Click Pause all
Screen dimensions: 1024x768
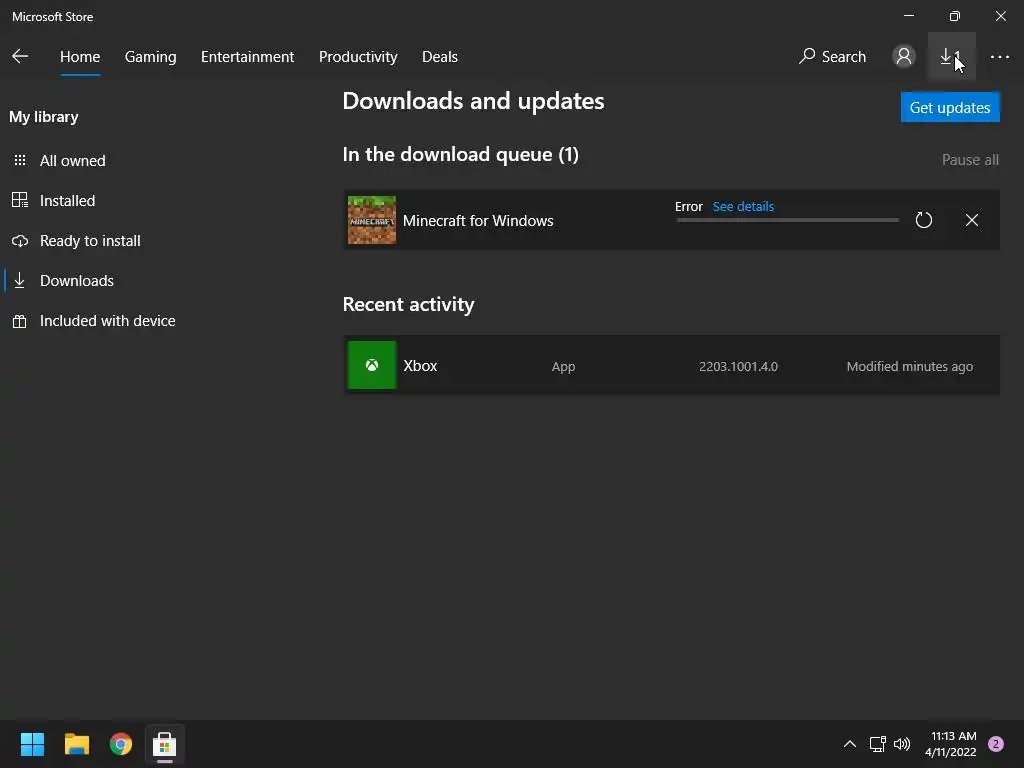tap(970, 160)
